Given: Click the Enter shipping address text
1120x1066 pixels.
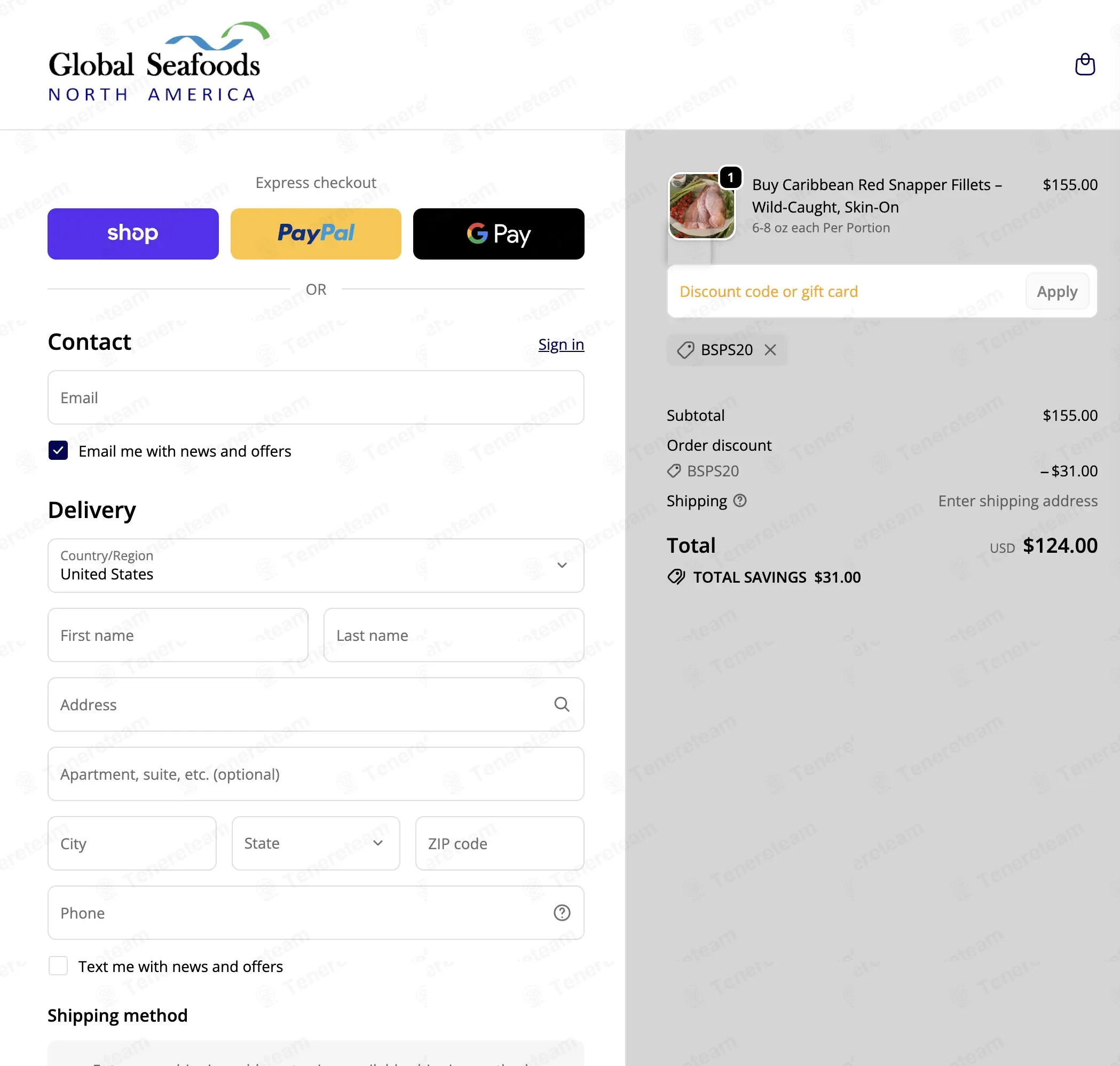Looking at the screenshot, I should point(1018,500).
